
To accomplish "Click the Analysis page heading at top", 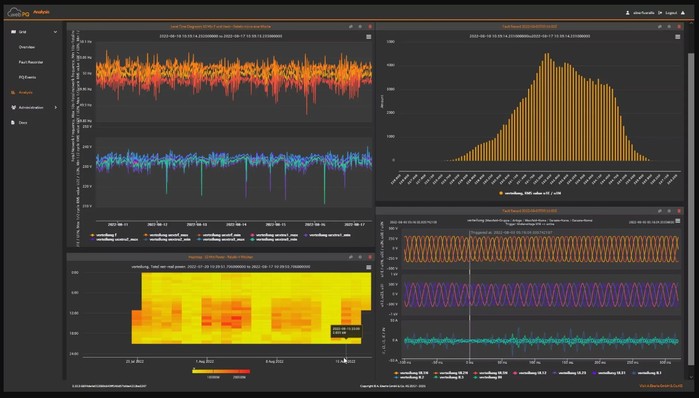I will click(x=41, y=12).
